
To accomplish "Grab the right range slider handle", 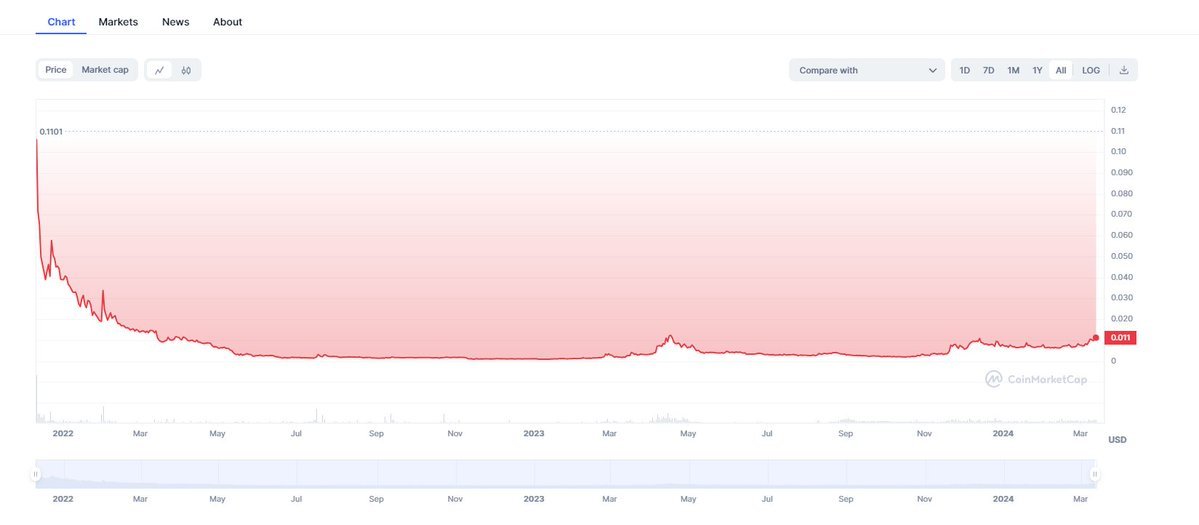I will 1095,475.
